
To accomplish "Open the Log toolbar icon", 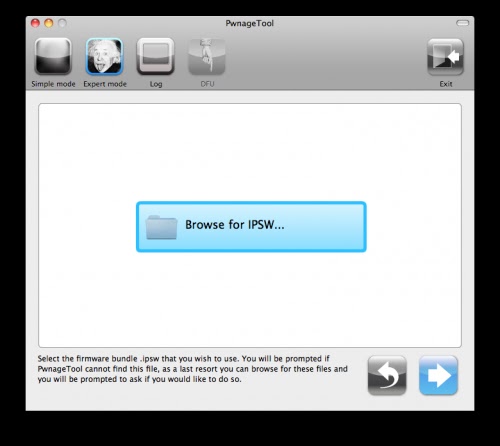I will 156,56.
